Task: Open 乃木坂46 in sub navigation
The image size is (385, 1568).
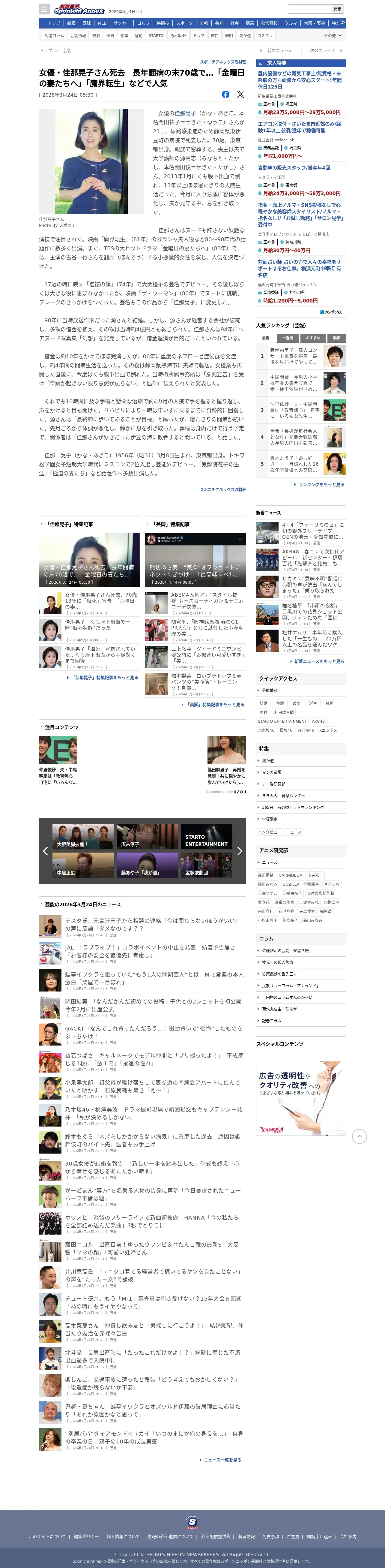Action: [x=178, y=35]
